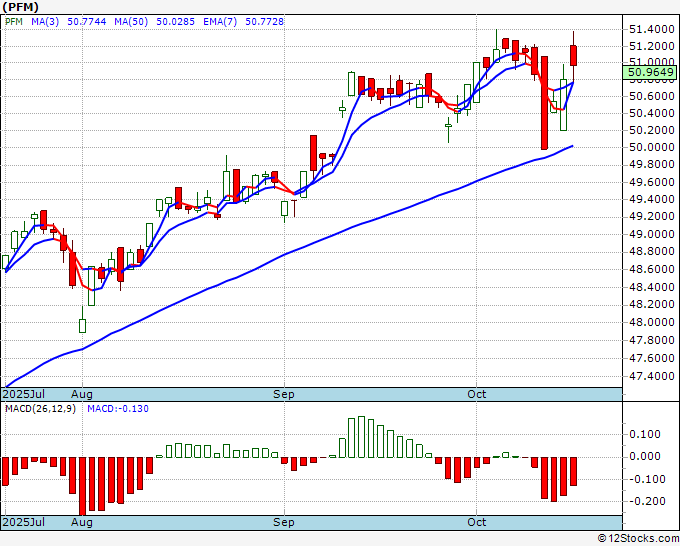This screenshot has width=680, height=546.
Task: Click the 50.2000 price axis label
Action: [651, 130]
